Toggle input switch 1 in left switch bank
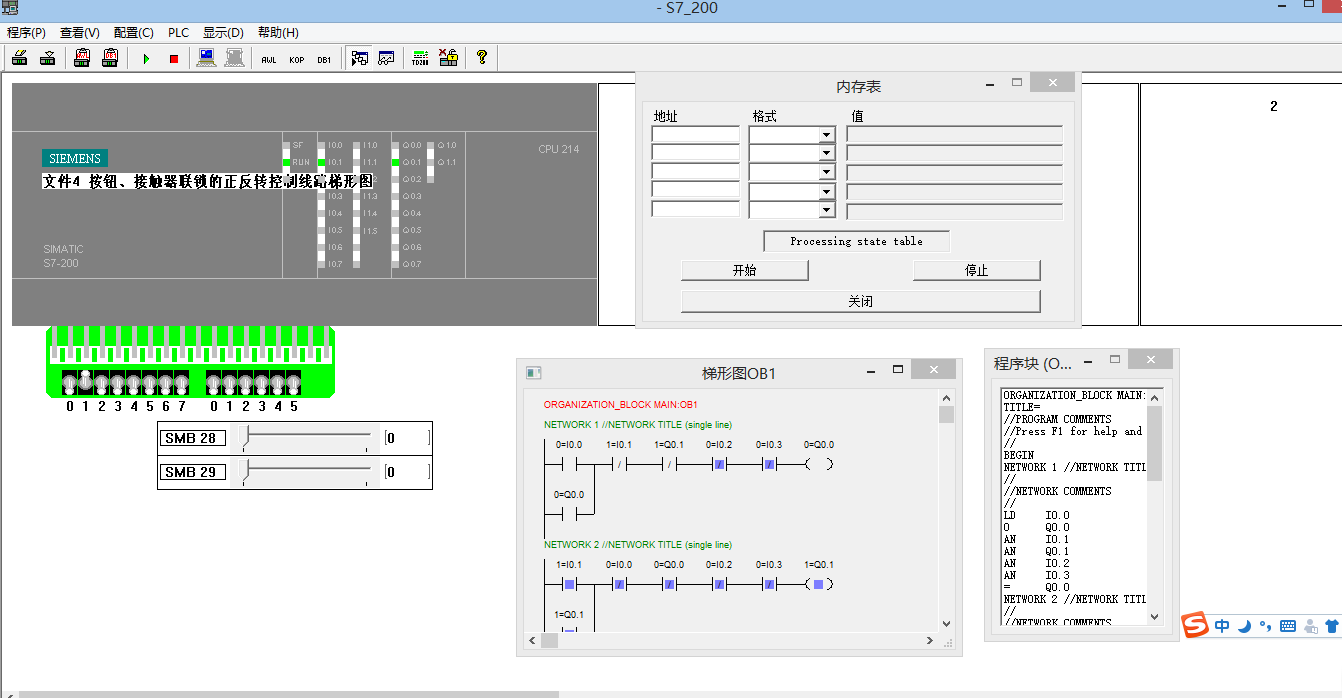This screenshot has height=698, width=1342. pos(86,382)
